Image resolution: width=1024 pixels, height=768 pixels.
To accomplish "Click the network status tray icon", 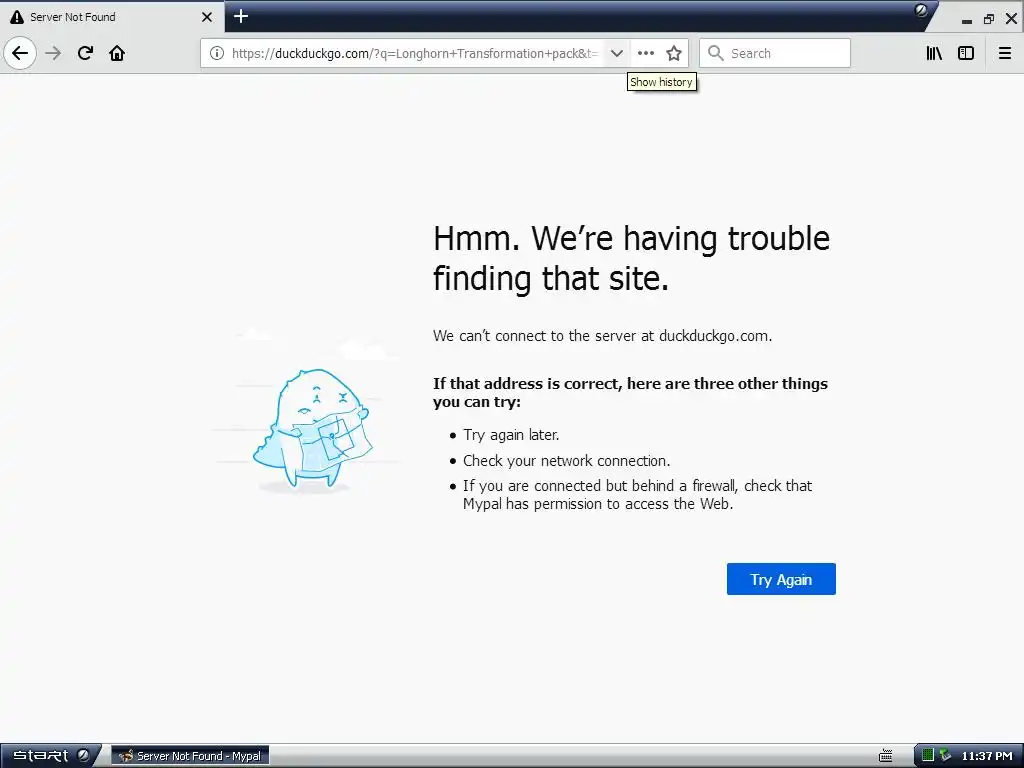I will [x=944, y=756].
